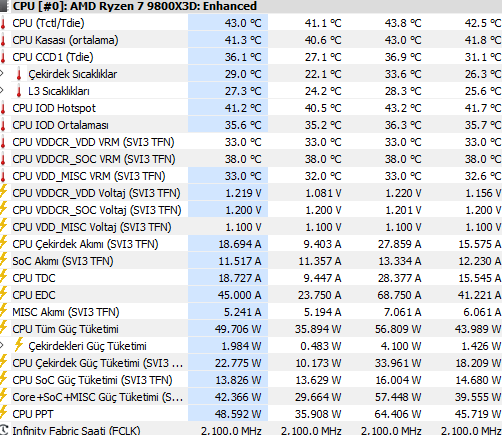
Task: Click thermometer icon beside CPU (Tctl/Tdie)
Action: pos(3,23)
